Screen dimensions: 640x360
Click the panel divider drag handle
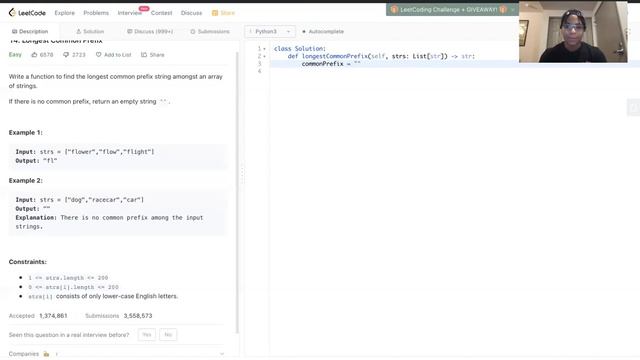(242, 174)
